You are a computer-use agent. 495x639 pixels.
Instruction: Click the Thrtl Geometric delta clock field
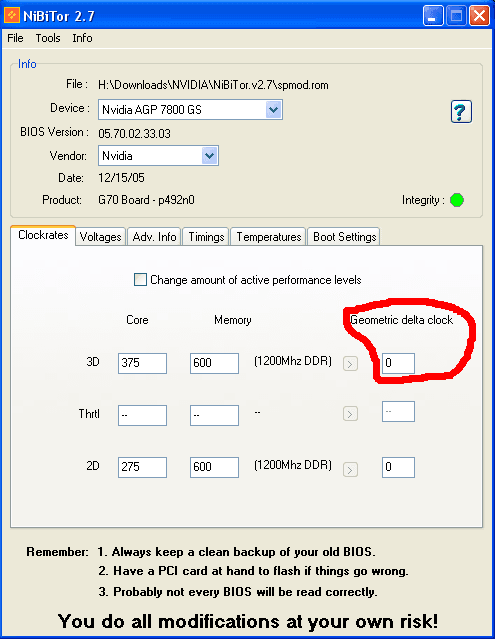point(398,412)
